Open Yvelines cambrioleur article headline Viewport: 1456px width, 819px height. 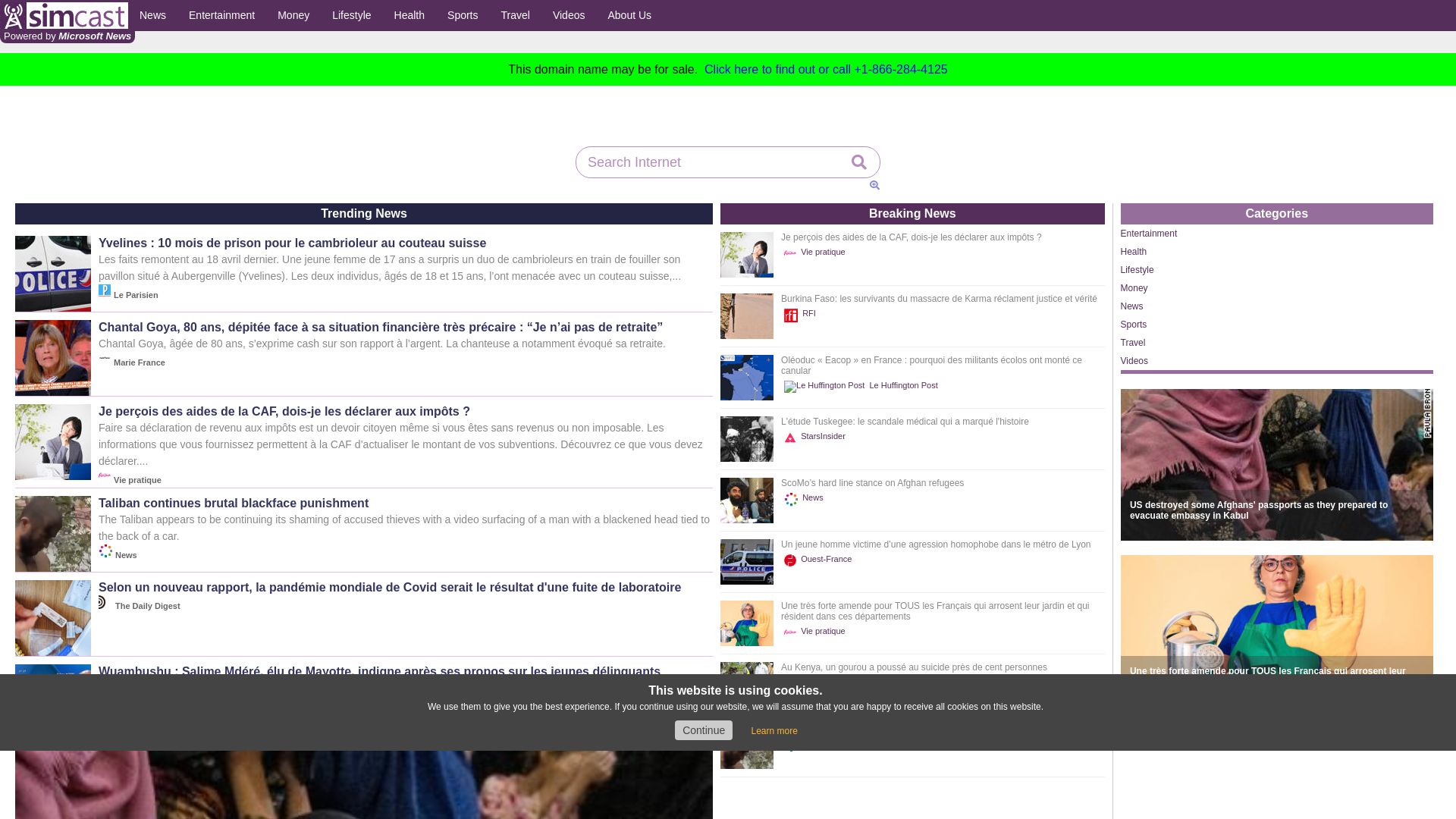(292, 243)
